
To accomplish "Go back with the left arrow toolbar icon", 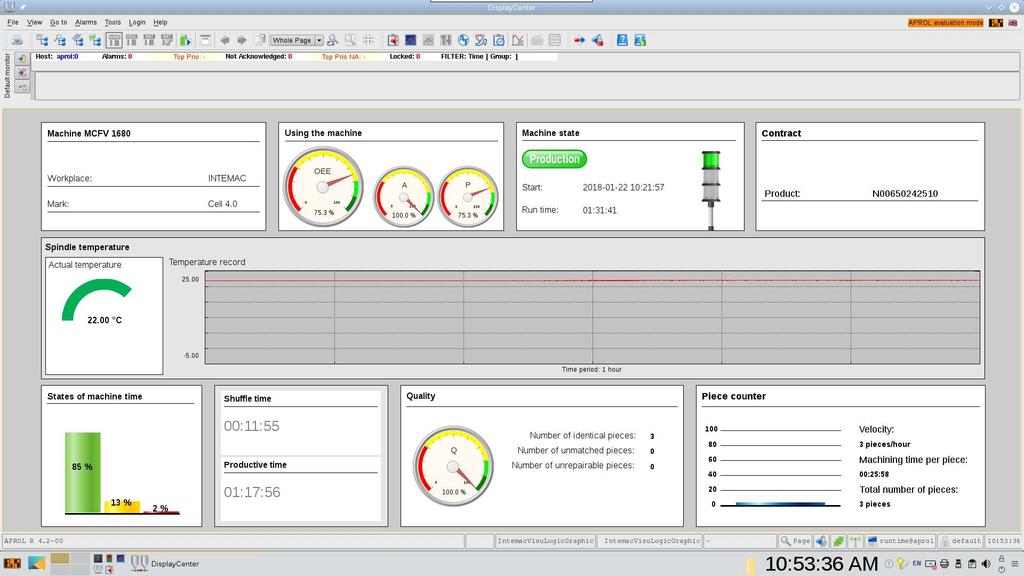I will [x=225, y=40].
